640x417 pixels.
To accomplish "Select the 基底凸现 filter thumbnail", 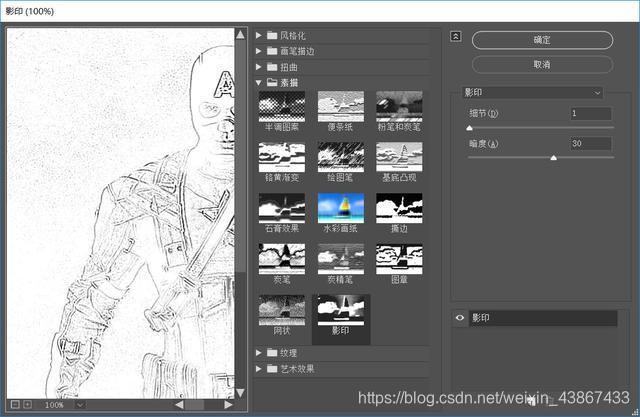I will 399,157.
